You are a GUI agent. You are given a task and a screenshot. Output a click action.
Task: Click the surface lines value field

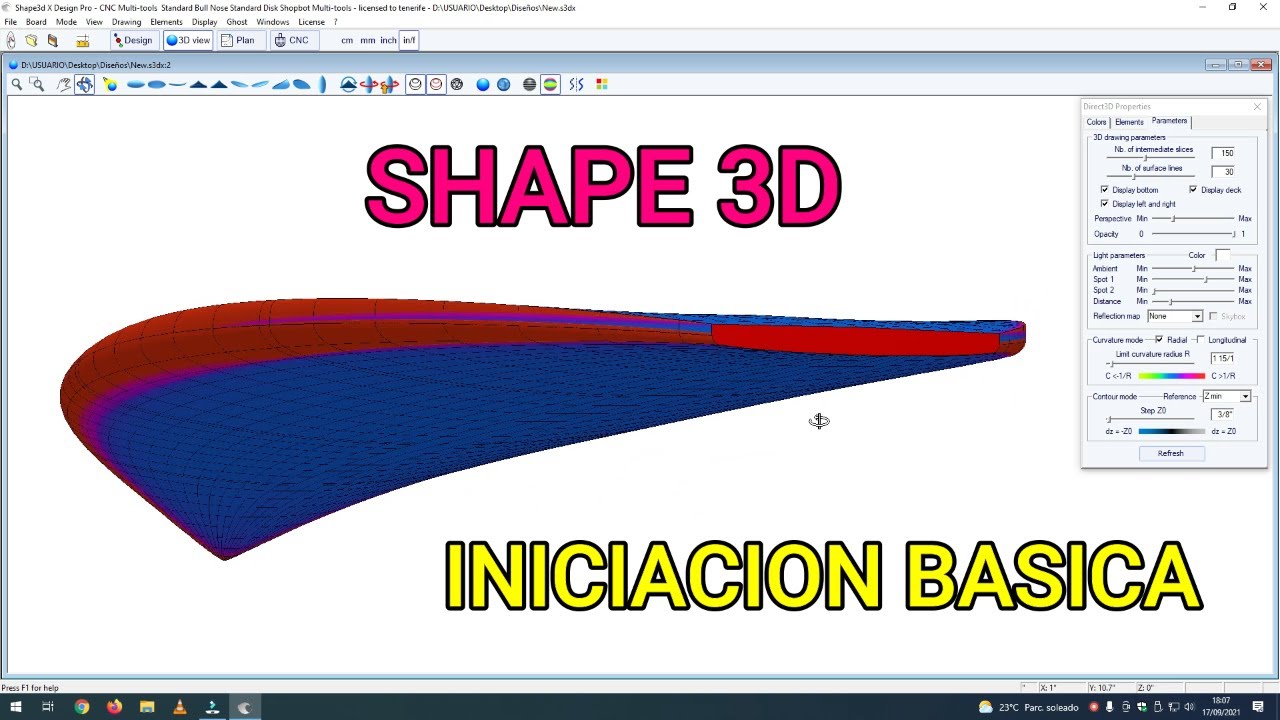click(x=1223, y=172)
